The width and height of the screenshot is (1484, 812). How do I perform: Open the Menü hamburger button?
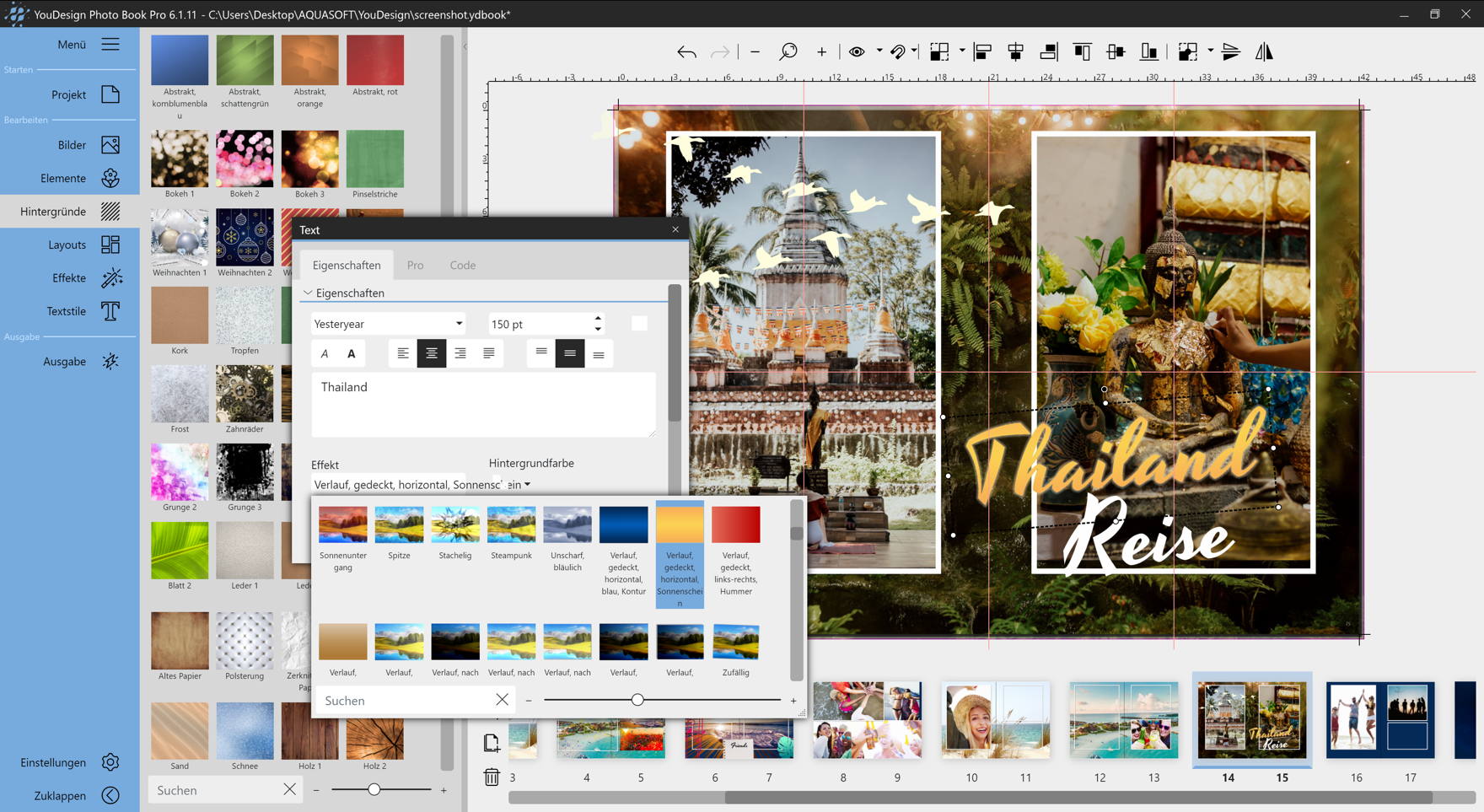click(110, 44)
